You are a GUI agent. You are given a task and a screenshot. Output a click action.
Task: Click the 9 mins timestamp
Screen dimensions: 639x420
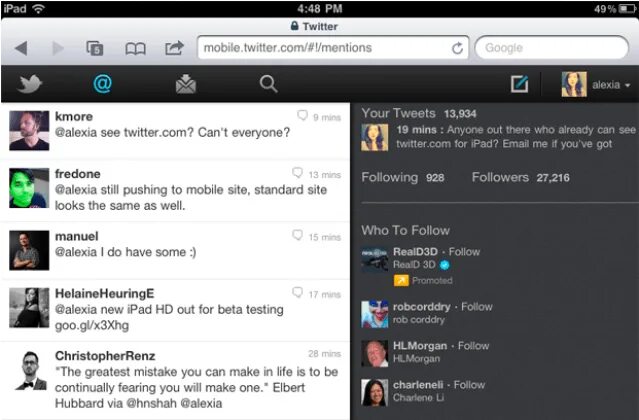tap(327, 118)
